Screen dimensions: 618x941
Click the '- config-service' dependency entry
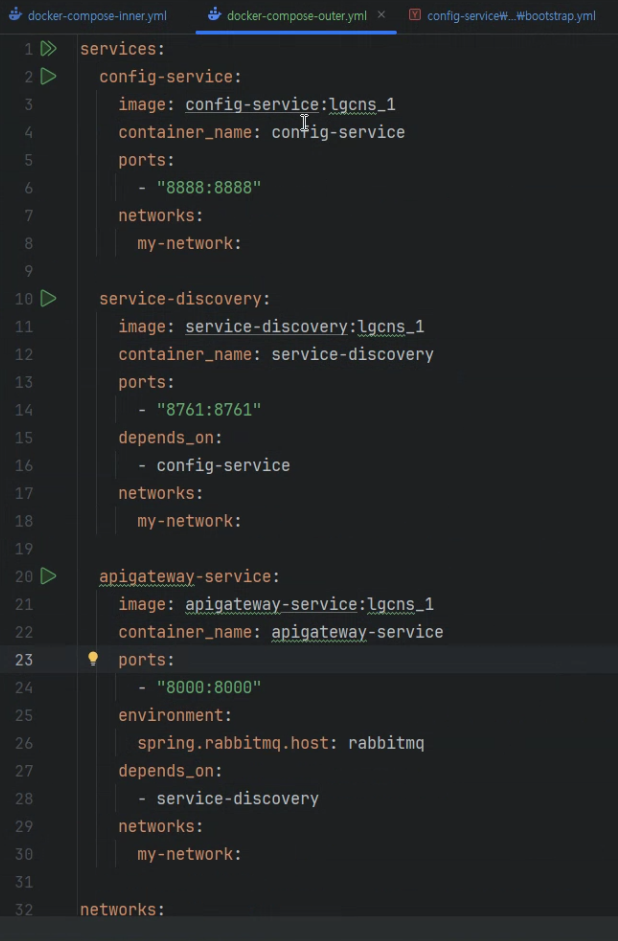click(214, 465)
